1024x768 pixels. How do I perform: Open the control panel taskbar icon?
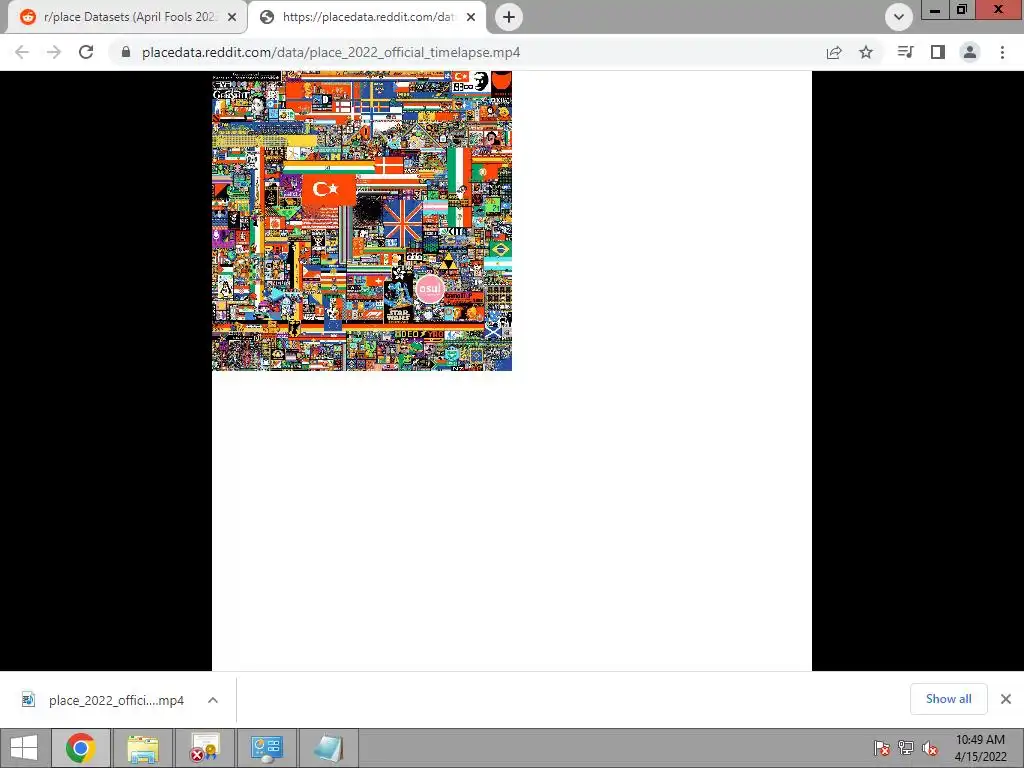266,748
